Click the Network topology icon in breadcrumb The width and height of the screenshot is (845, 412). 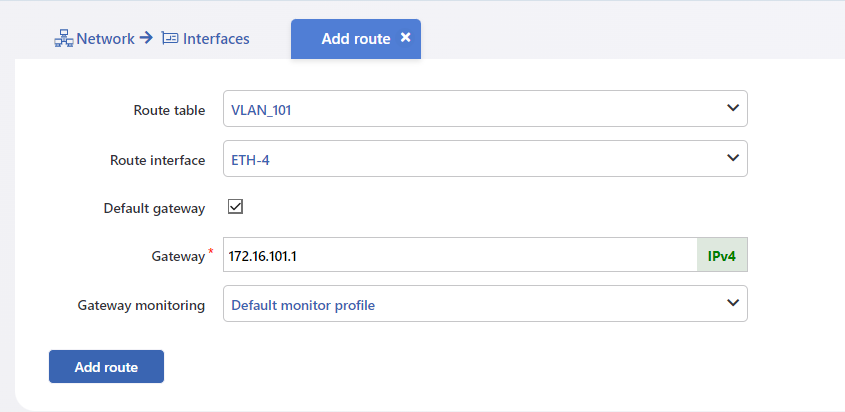click(64, 39)
